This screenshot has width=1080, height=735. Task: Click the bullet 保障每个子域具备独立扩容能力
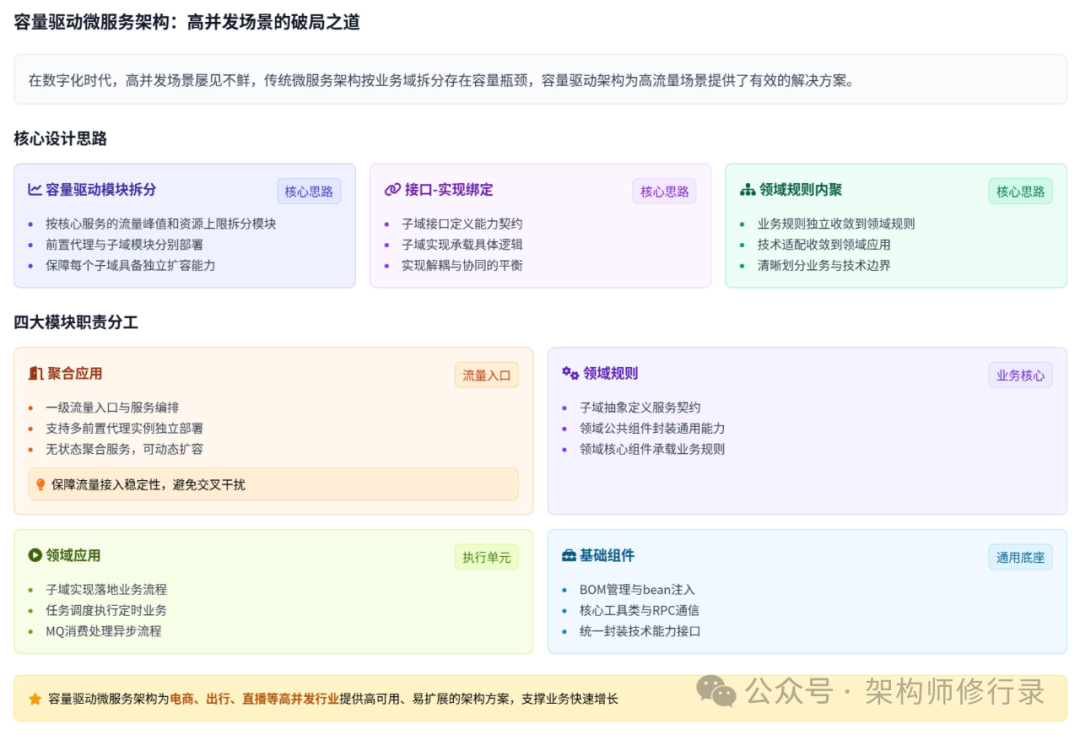click(x=130, y=265)
